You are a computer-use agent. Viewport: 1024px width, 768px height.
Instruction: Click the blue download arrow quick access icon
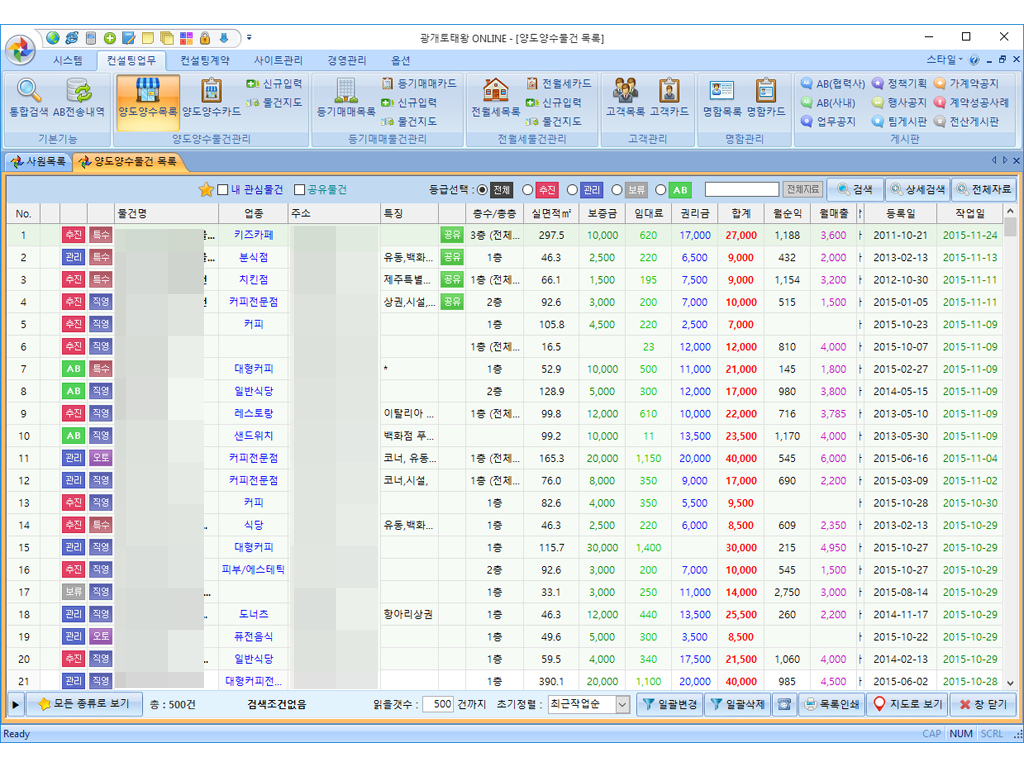coord(224,38)
